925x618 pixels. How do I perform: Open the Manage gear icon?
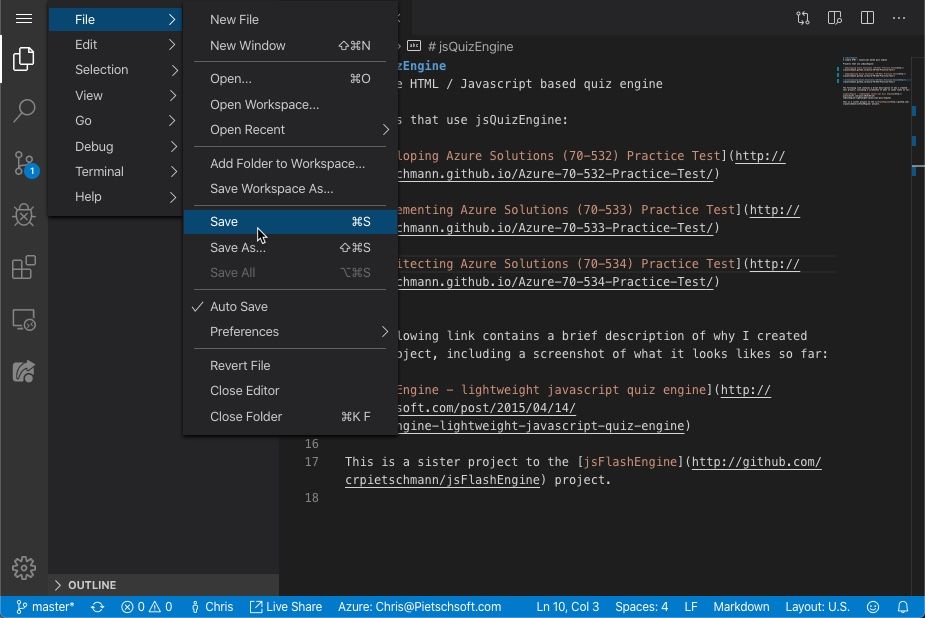(x=24, y=567)
